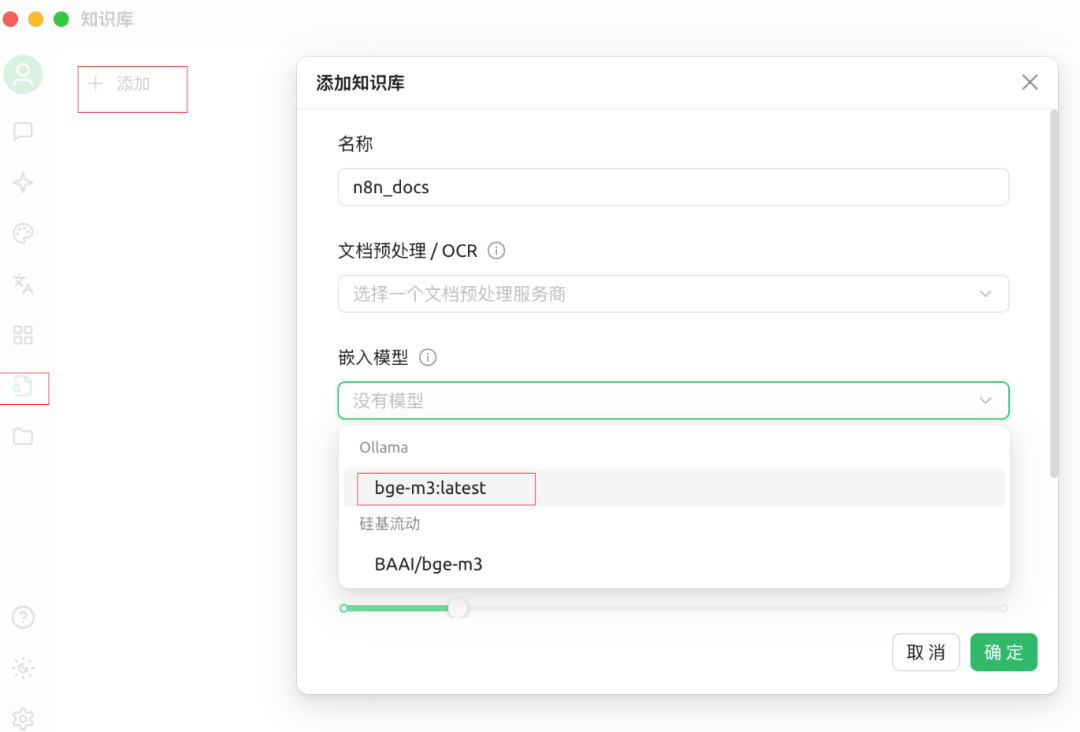Click the 硅基流动 group label

390,524
